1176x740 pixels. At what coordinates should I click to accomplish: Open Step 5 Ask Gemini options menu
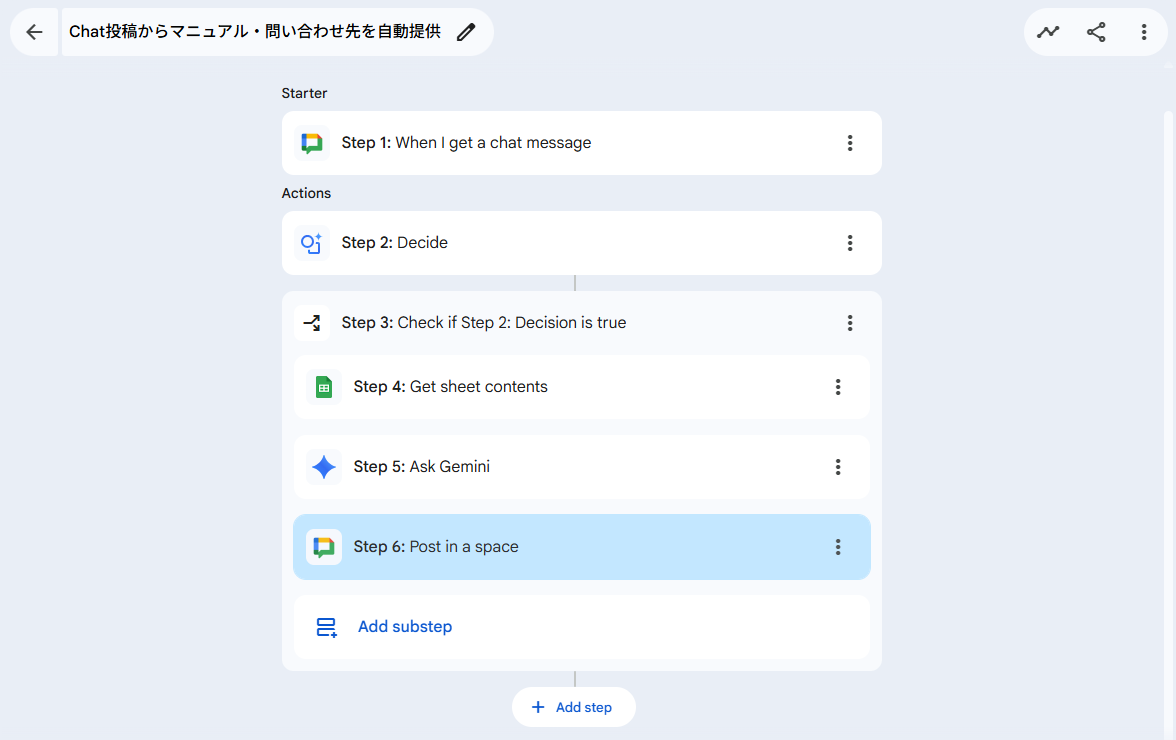tap(838, 467)
